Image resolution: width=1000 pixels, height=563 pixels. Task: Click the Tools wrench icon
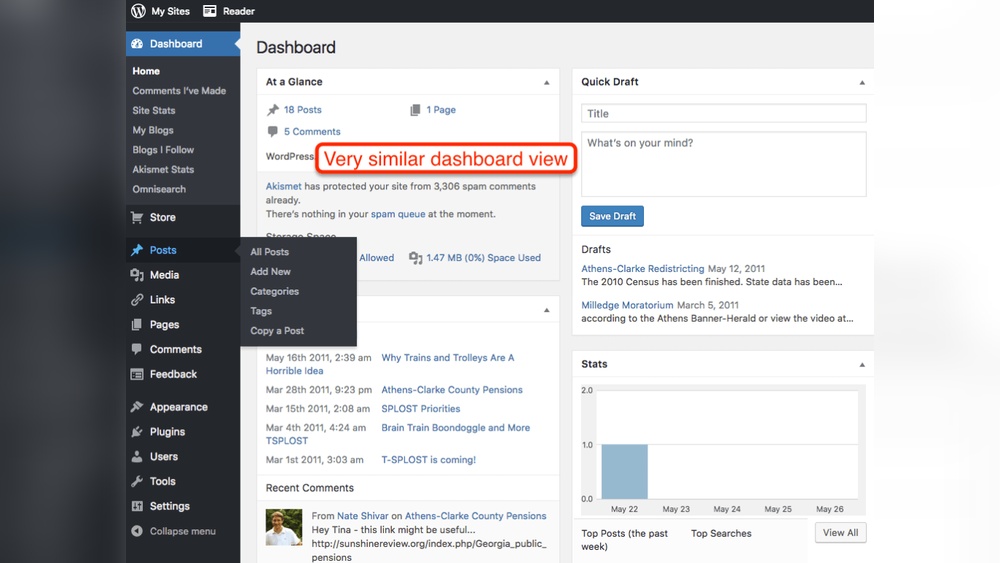click(x=137, y=481)
